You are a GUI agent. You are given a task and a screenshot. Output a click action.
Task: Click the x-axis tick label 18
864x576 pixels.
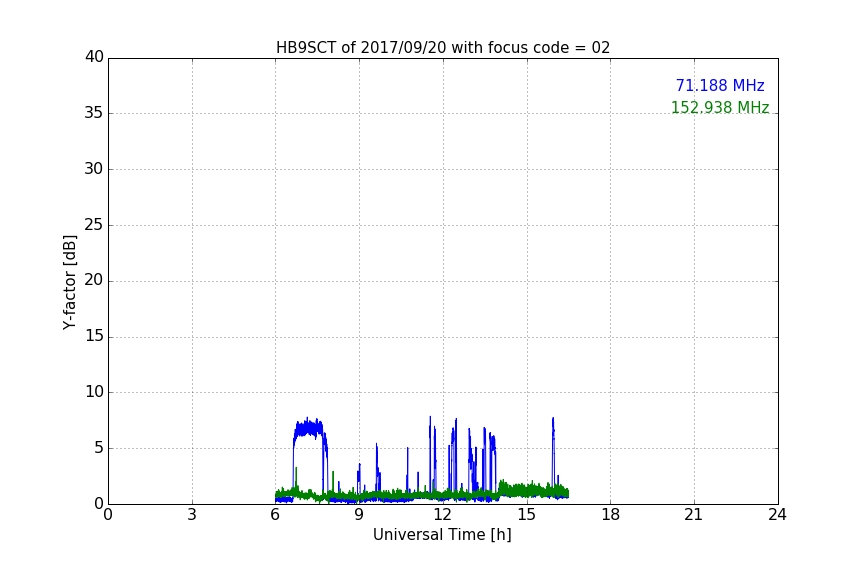click(x=611, y=515)
